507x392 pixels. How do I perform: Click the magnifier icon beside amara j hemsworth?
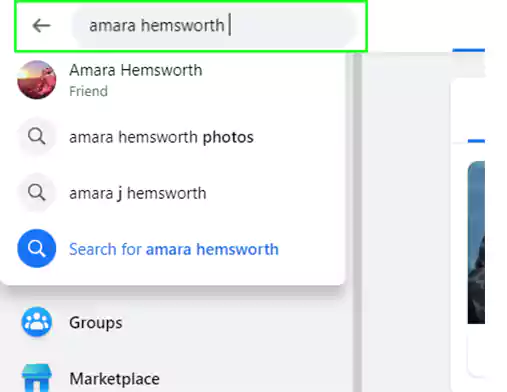pyautogui.click(x=37, y=193)
